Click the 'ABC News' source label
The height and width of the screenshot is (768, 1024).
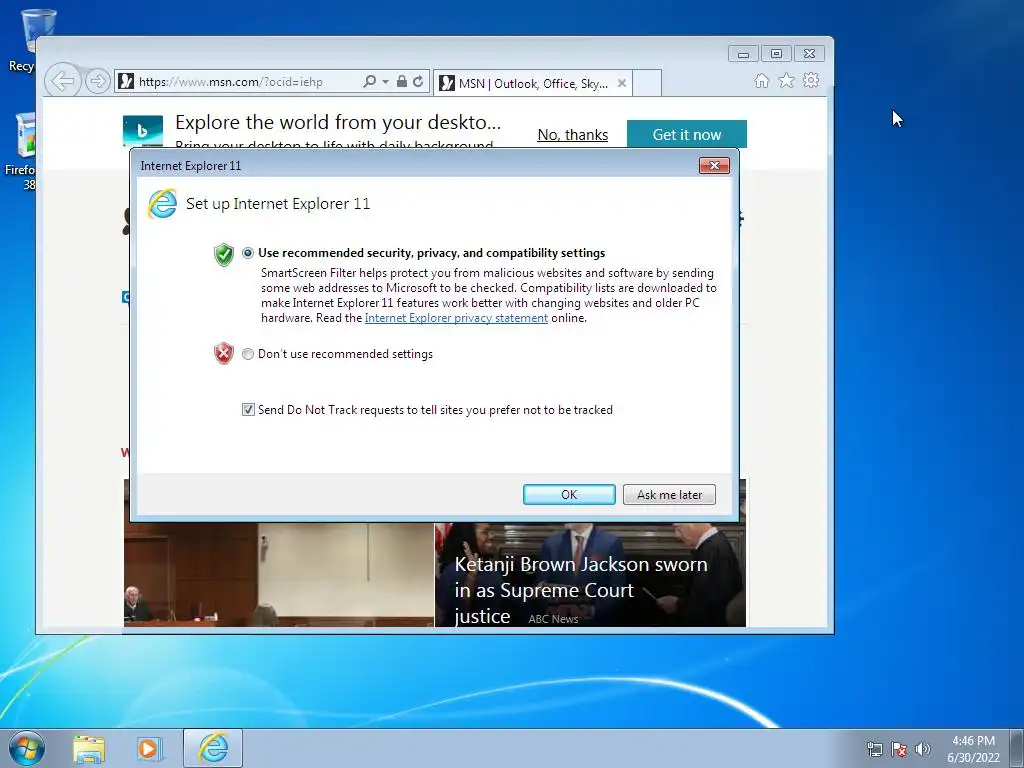[553, 619]
